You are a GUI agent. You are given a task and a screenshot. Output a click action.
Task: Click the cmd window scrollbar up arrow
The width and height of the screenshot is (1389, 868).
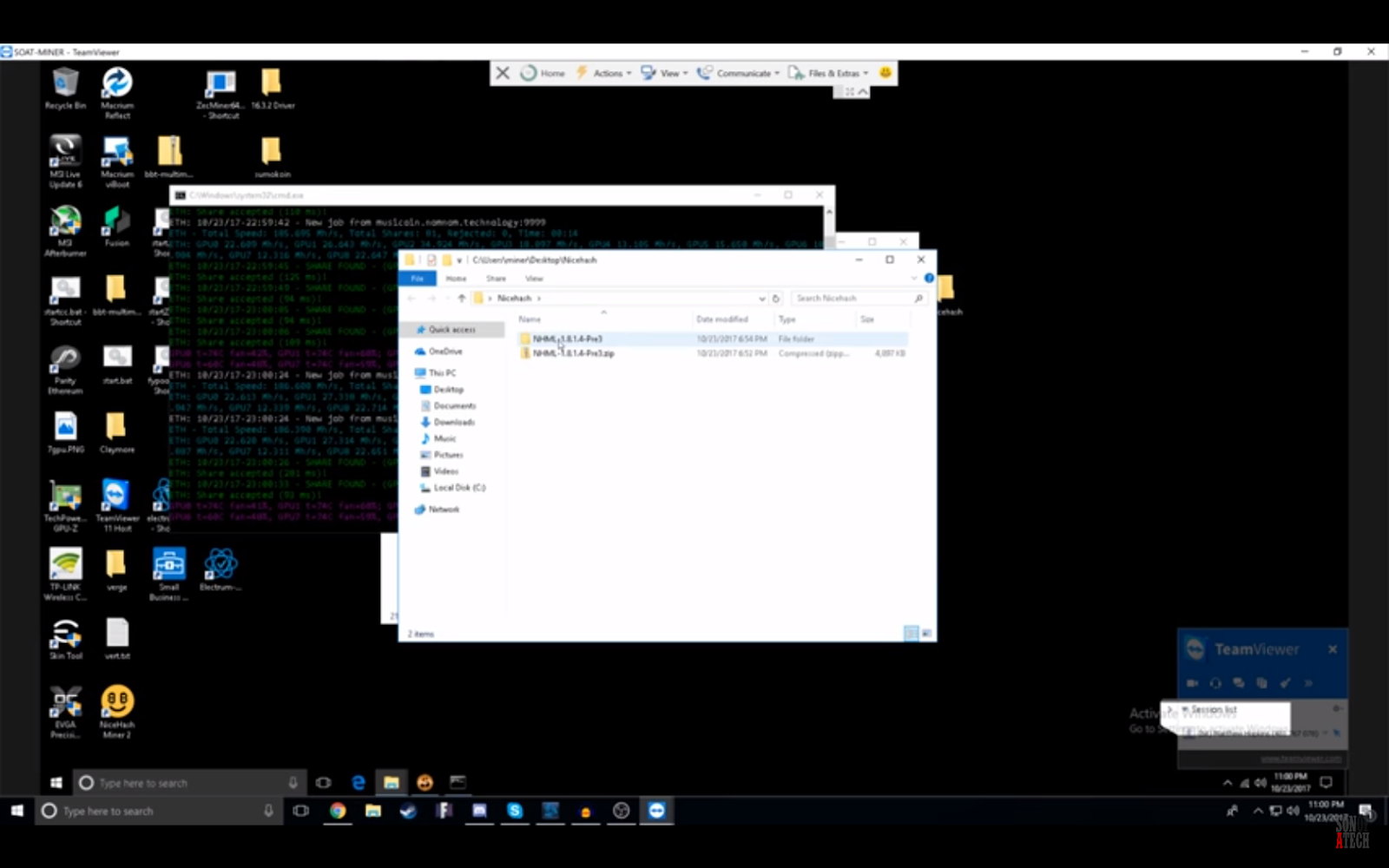pyautogui.click(x=829, y=212)
